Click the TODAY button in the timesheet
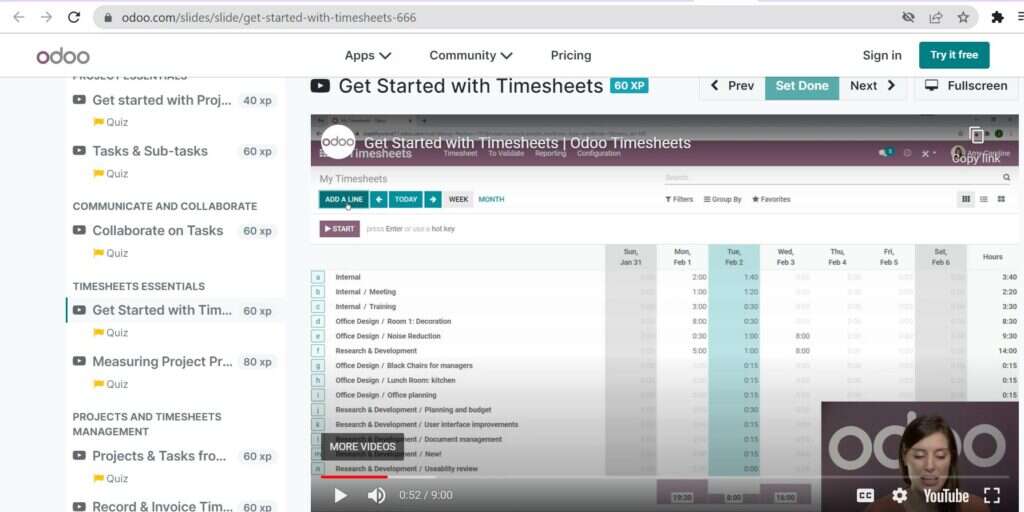Screen dimensions: 1024x512 (406, 199)
